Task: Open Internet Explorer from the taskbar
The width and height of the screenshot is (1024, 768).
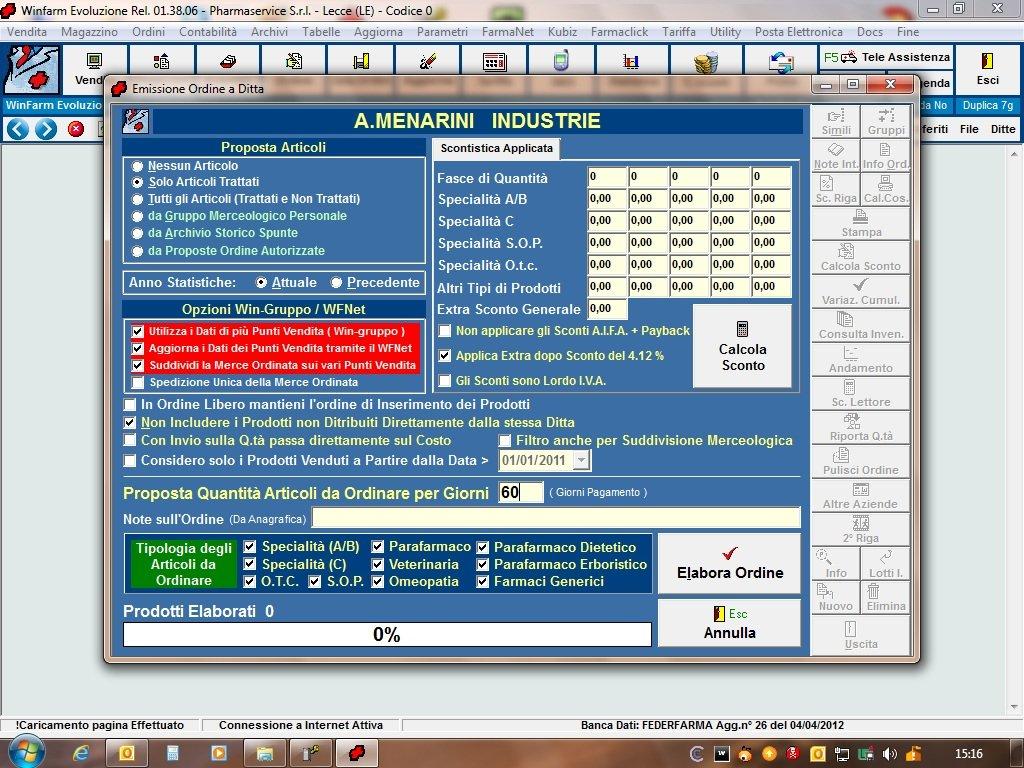Action: pyautogui.click(x=81, y=752)
